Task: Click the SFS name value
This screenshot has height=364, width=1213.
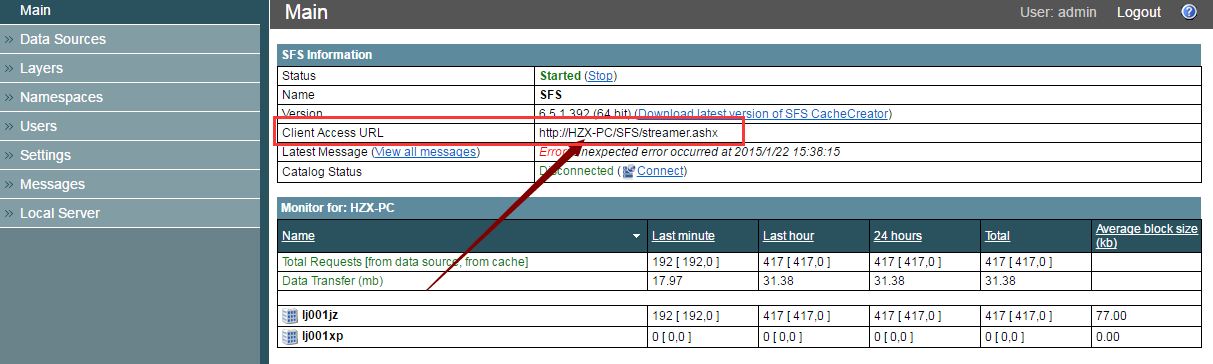Action: click(550, 95)
